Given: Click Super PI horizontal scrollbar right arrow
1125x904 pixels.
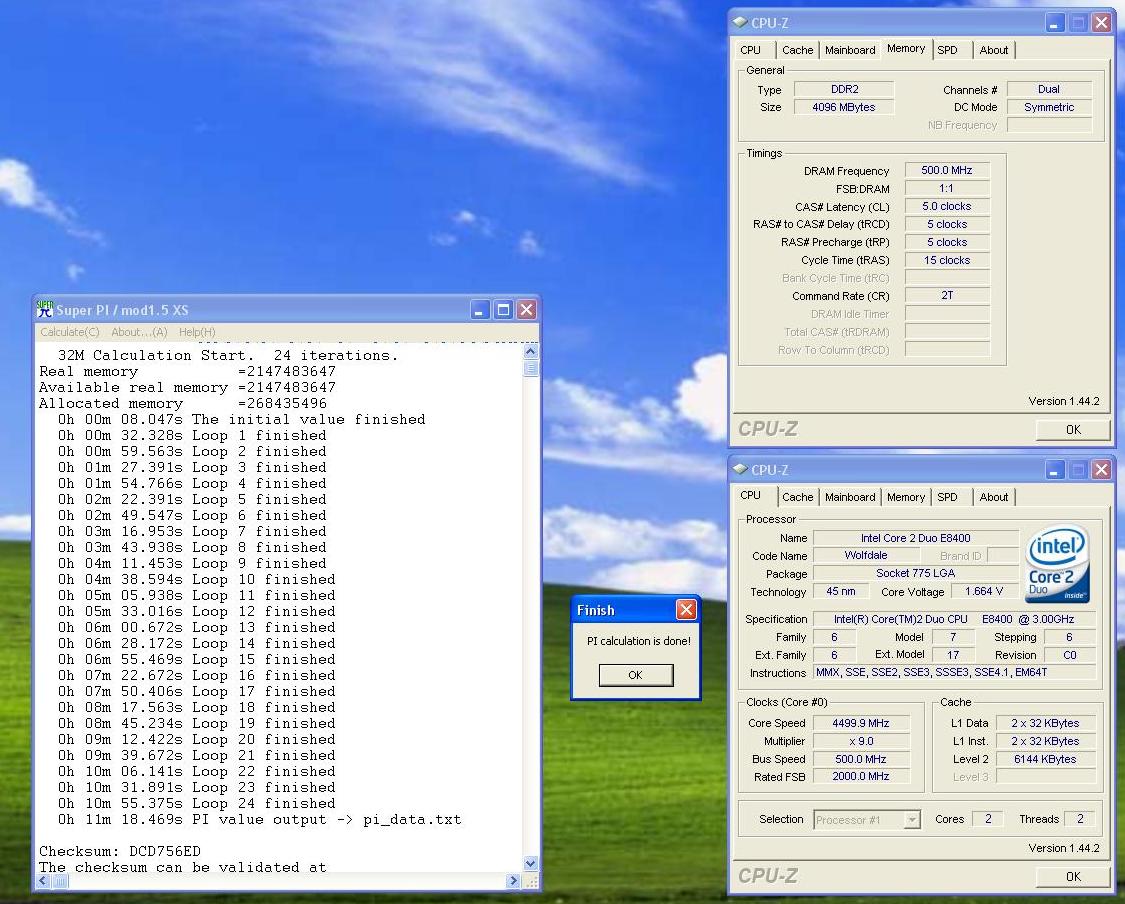Looking at the screenshot, I should point(513,881).
